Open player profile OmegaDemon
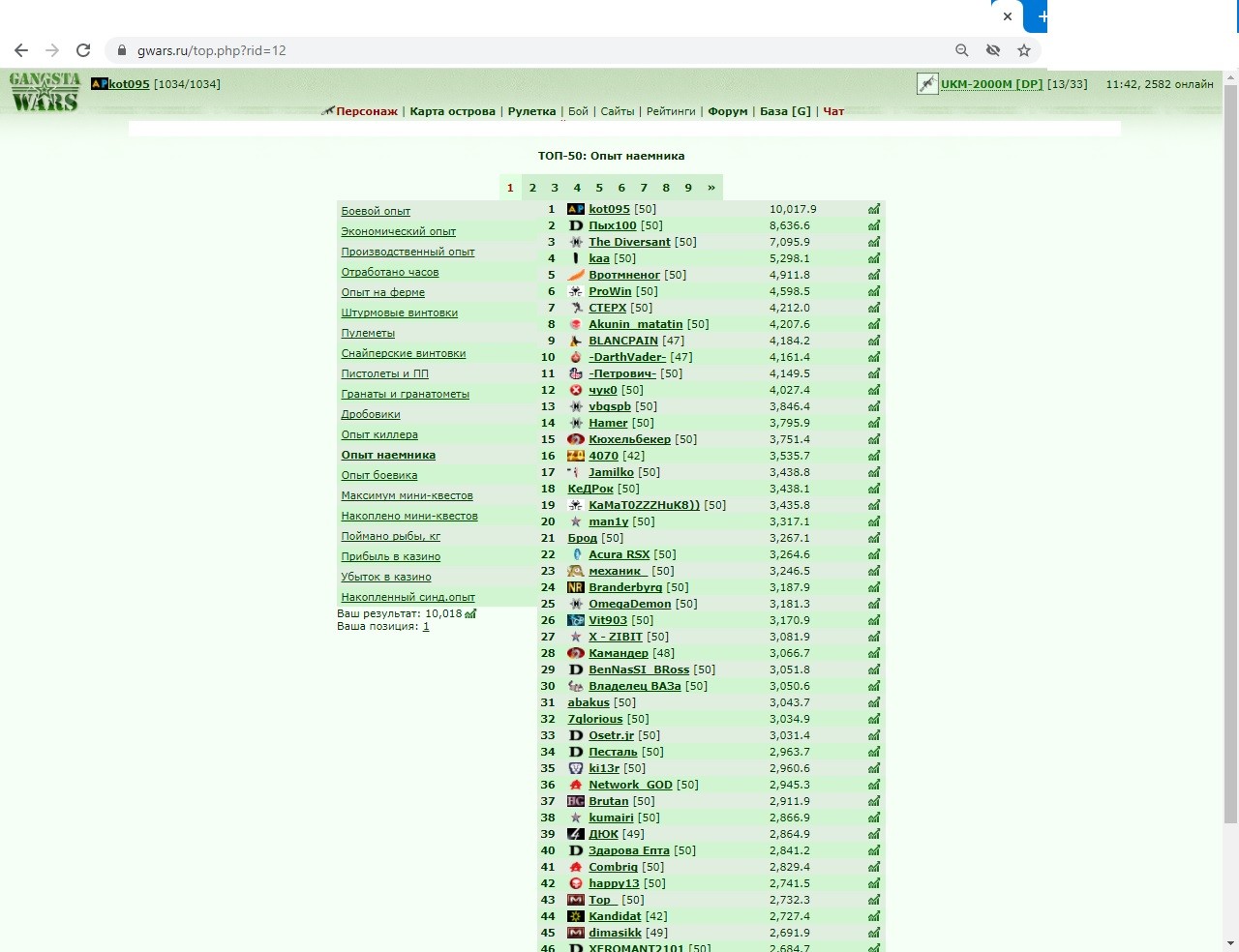 629,604
